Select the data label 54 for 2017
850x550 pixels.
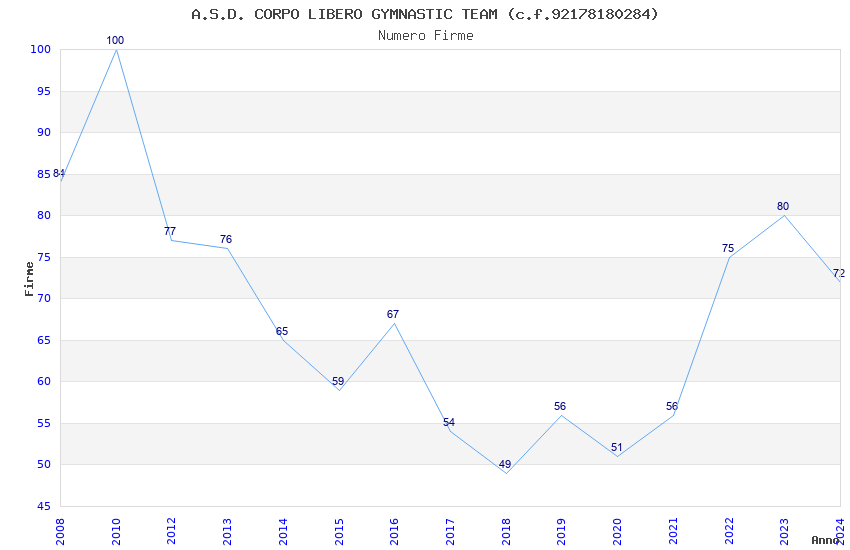click(x=449, y=423)
